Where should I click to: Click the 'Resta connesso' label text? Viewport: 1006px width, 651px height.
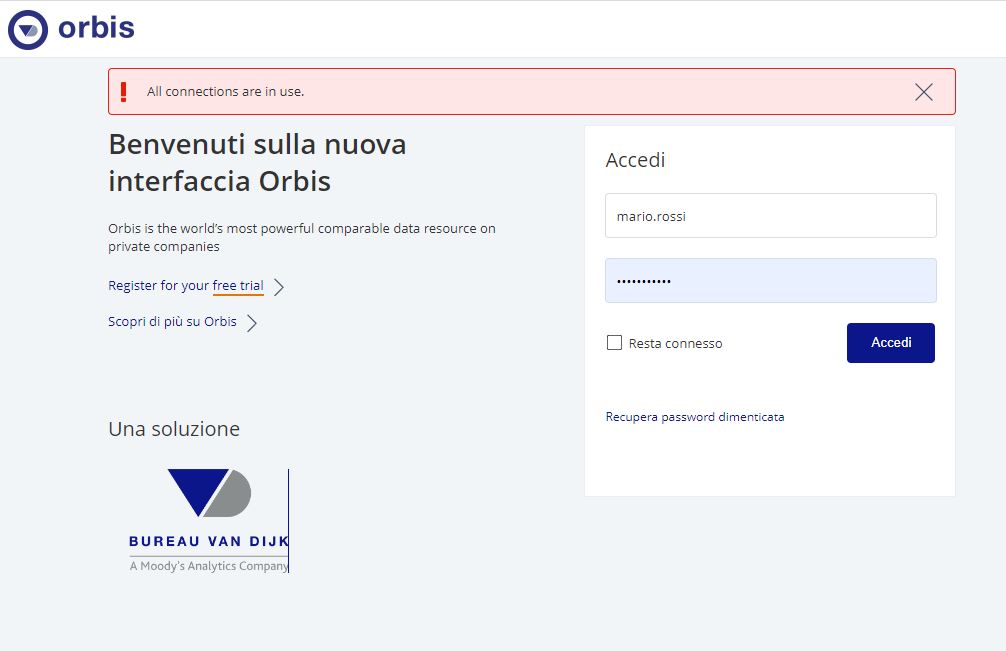tap(675, 344)
